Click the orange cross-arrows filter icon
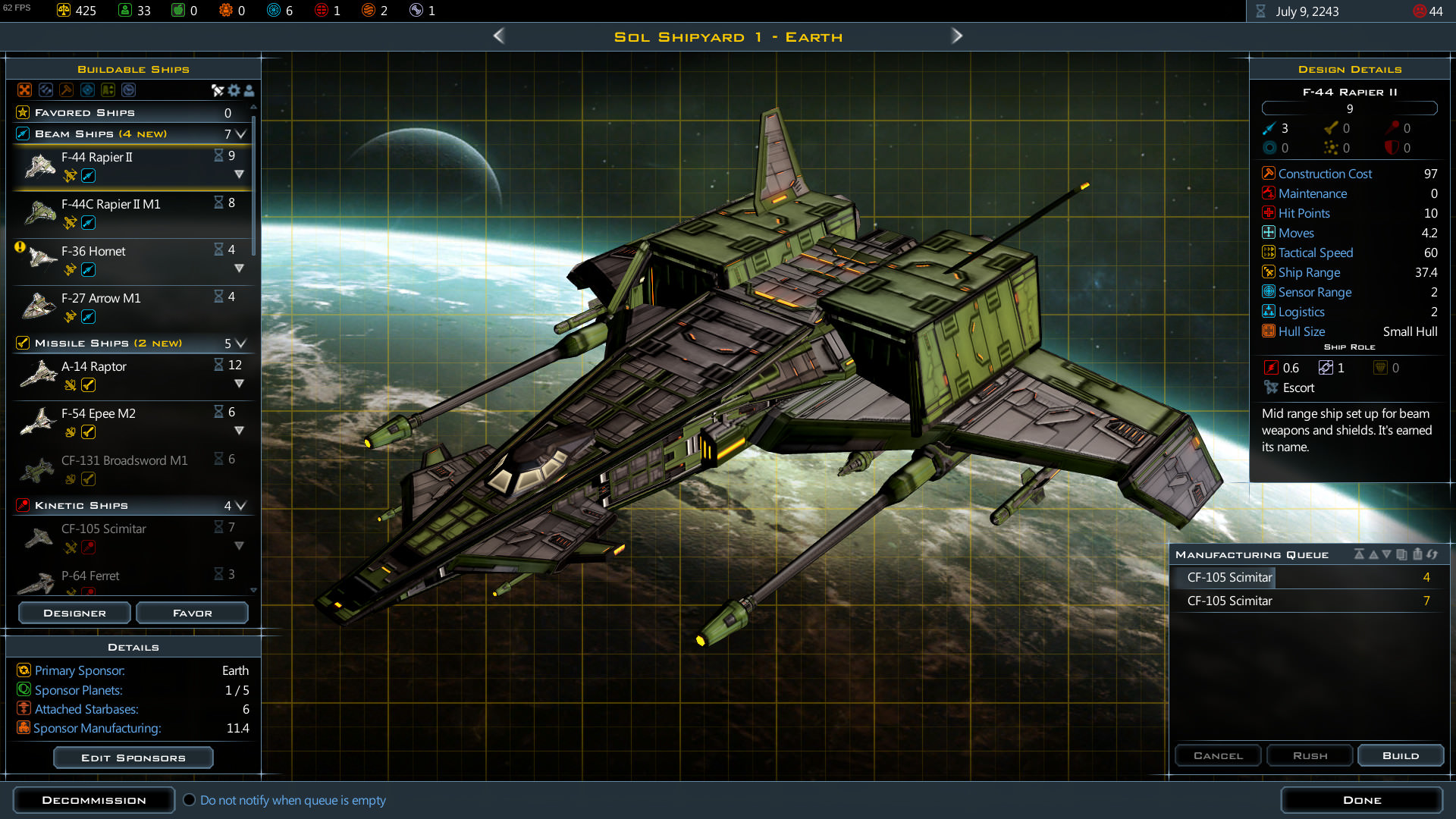Viewport: 1456px width, 819px height. point(25,90)
